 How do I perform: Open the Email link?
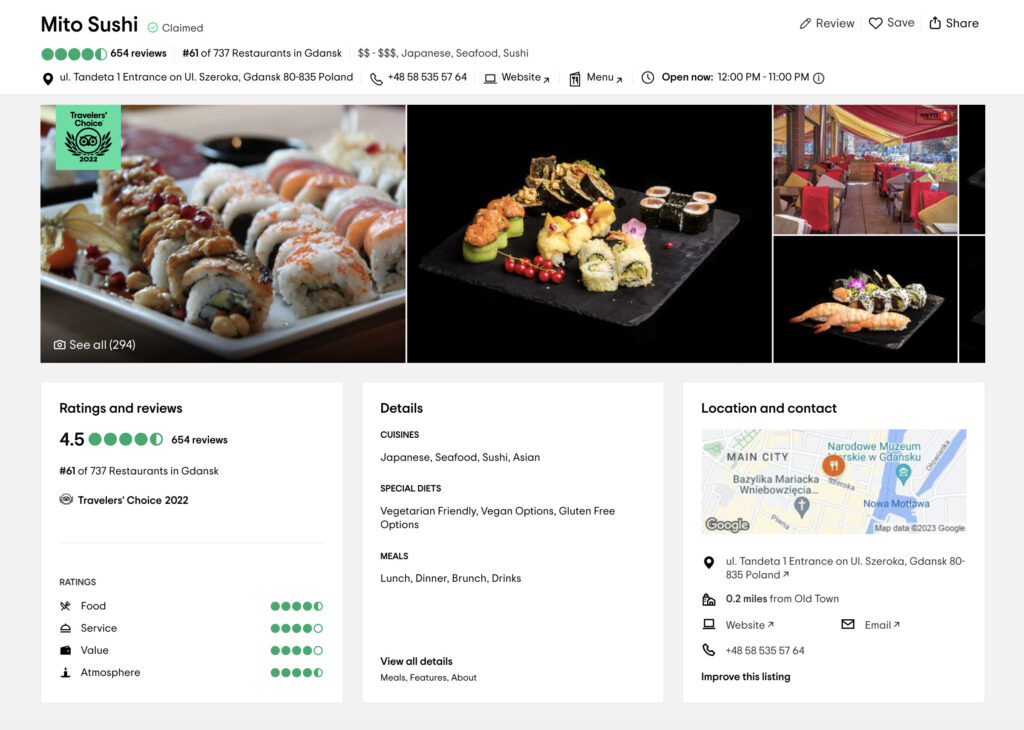pyautogui.click(x=882, y=625)
